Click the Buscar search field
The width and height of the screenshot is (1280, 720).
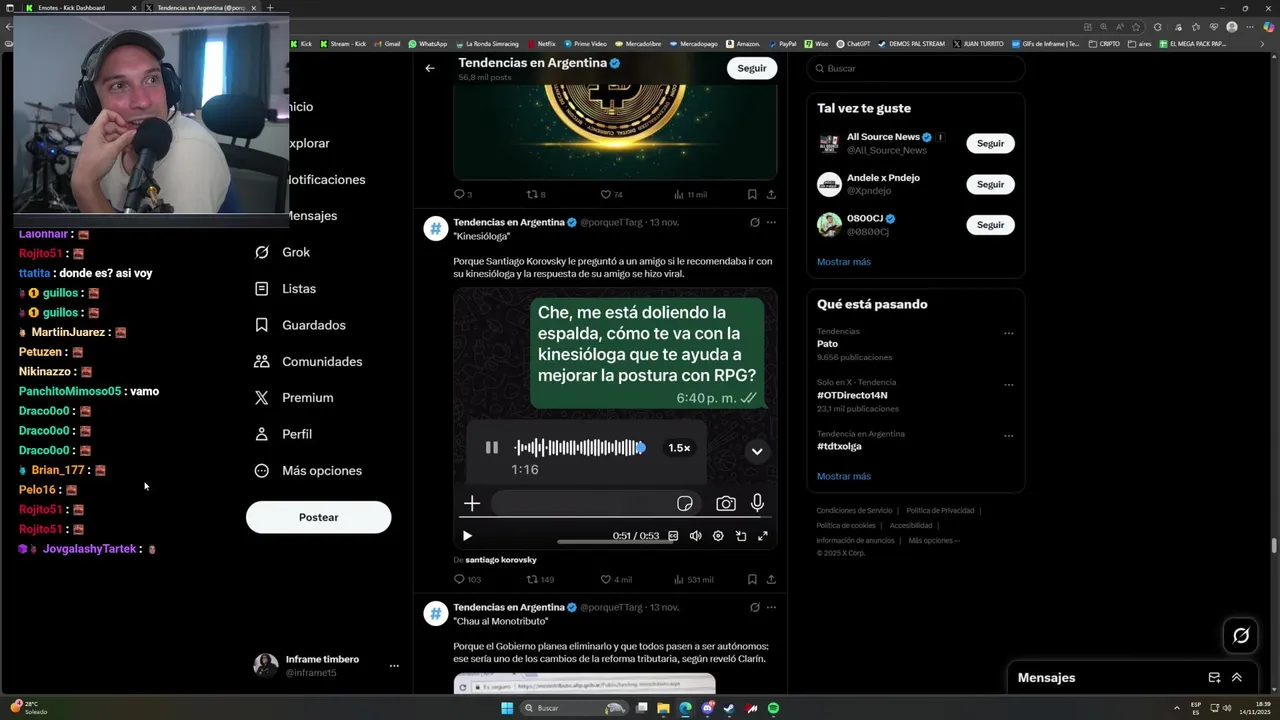[x=916, y=68]
